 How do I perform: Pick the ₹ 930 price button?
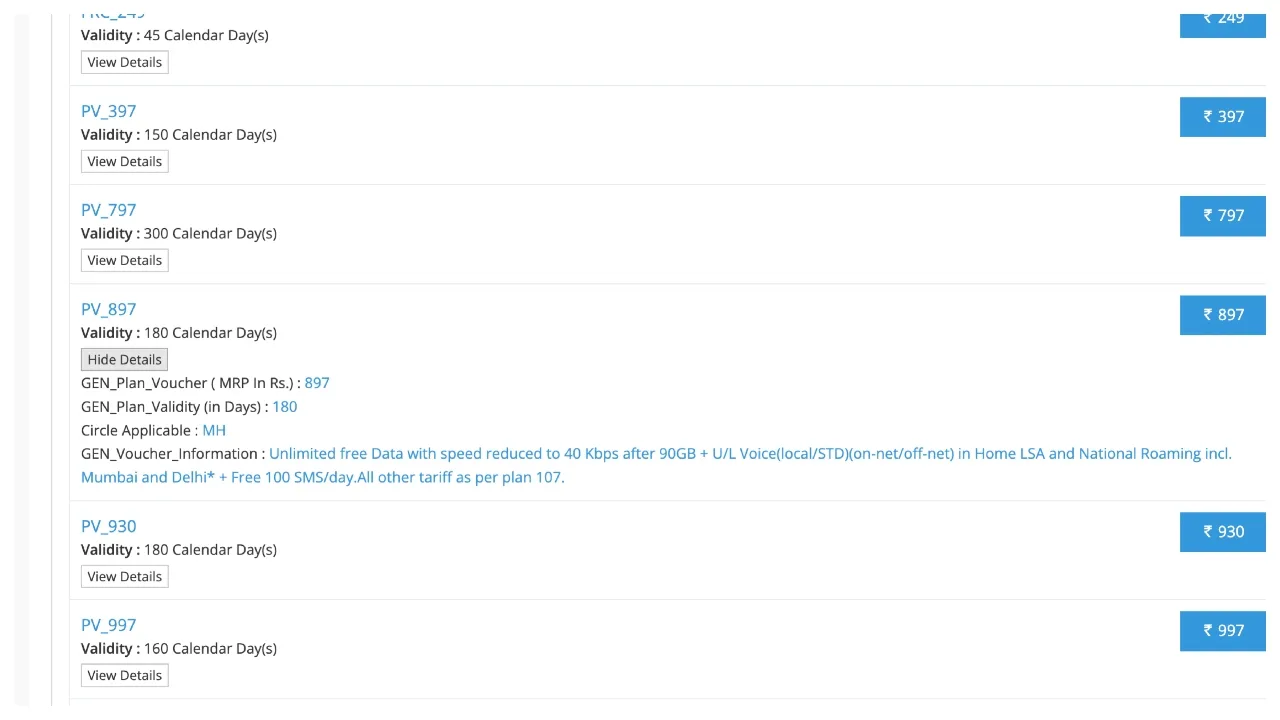[1223, 532]
